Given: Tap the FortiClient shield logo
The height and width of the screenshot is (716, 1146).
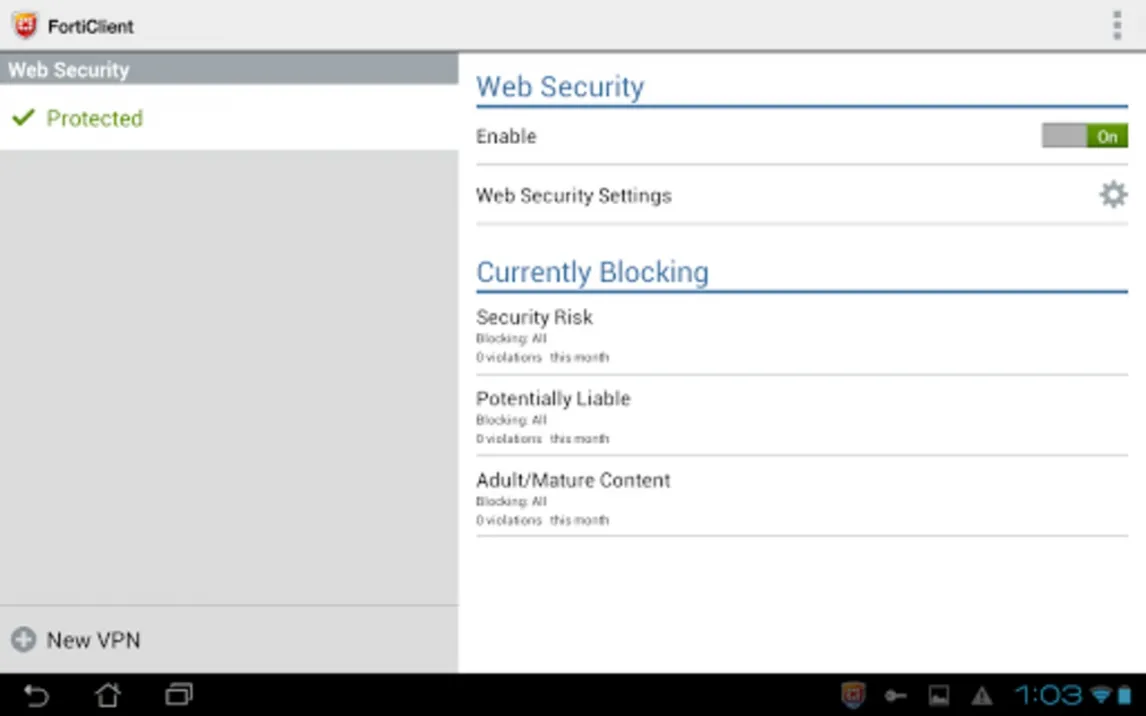Looking at the screenshot, I should [25, 26].
